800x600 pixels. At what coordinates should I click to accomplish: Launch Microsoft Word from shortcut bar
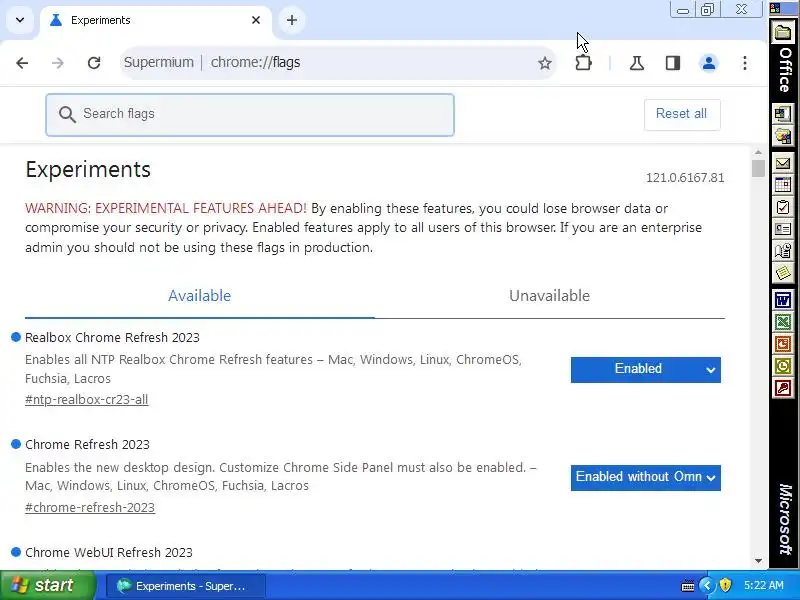(x=783, y=300)
